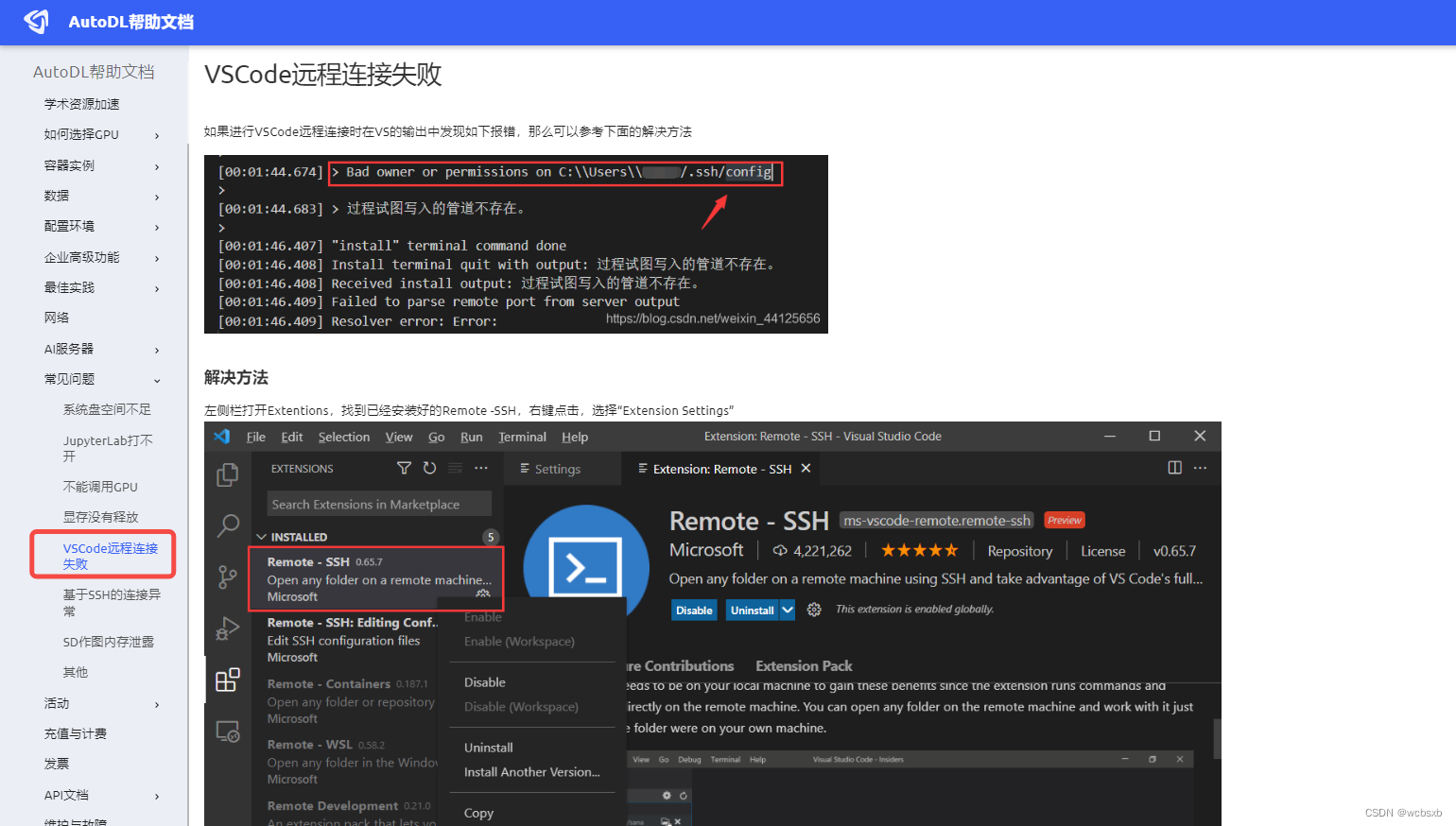Open JupyterLab打不开 sidebar page
The width and height of the screenshot is (1456, 826).
[108, 448]
